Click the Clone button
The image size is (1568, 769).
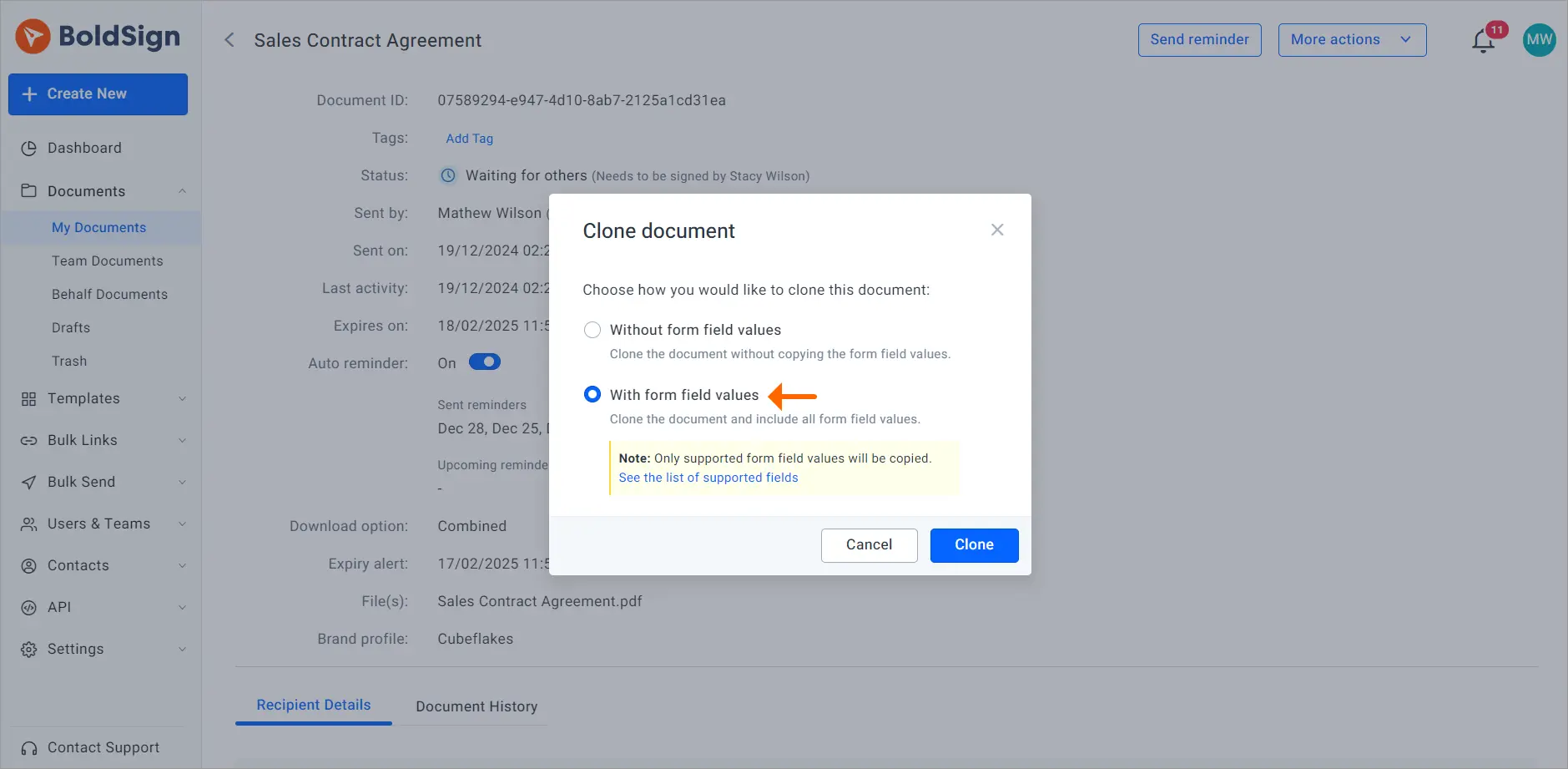point(974,545)
